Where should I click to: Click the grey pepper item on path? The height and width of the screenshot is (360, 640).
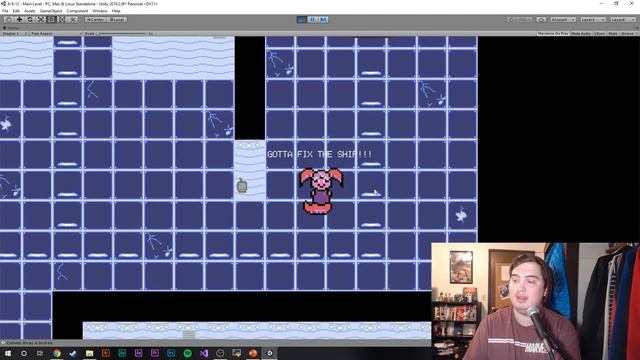pos(242,185)
